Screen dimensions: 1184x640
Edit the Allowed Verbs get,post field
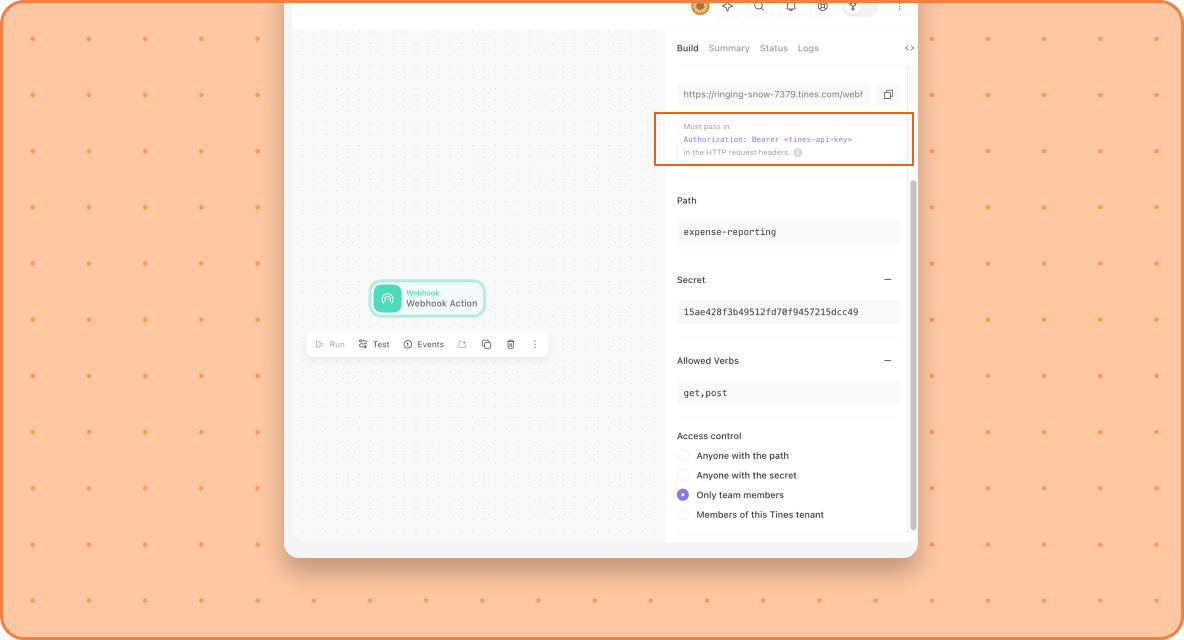pyautogui.click(x=788, y=393)
